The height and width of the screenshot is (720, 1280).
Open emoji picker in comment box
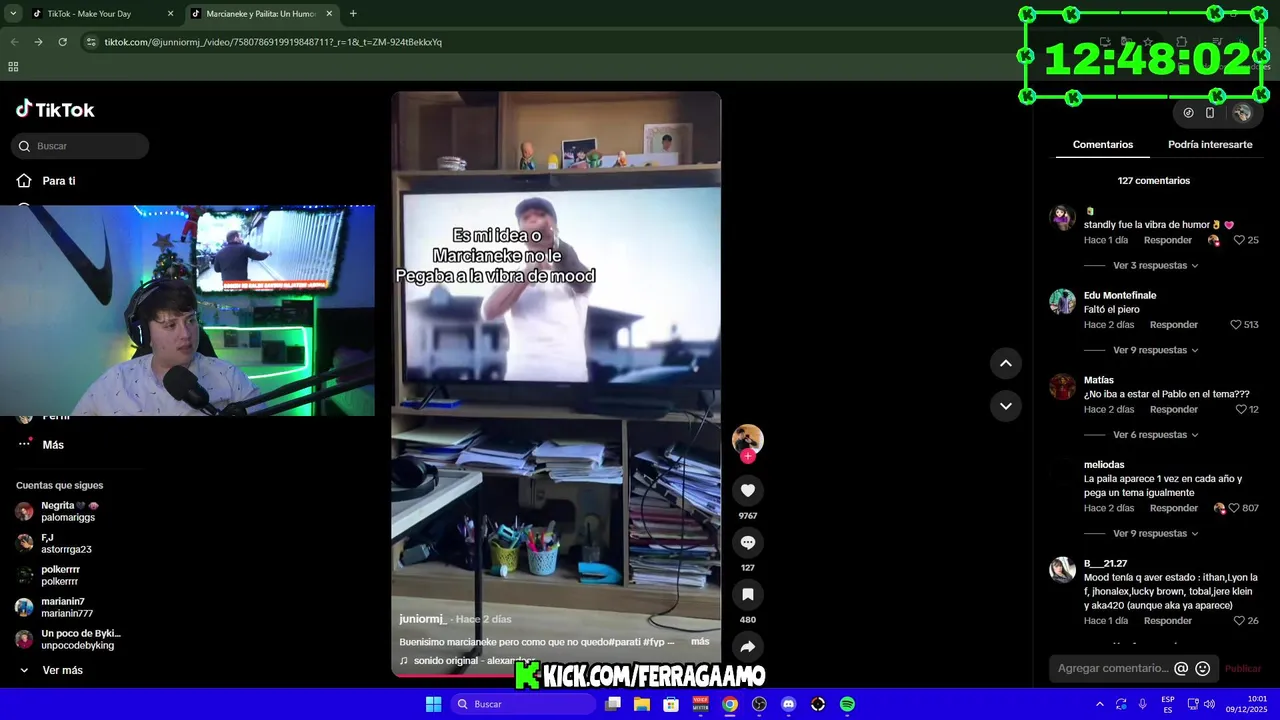(1203, 668)
